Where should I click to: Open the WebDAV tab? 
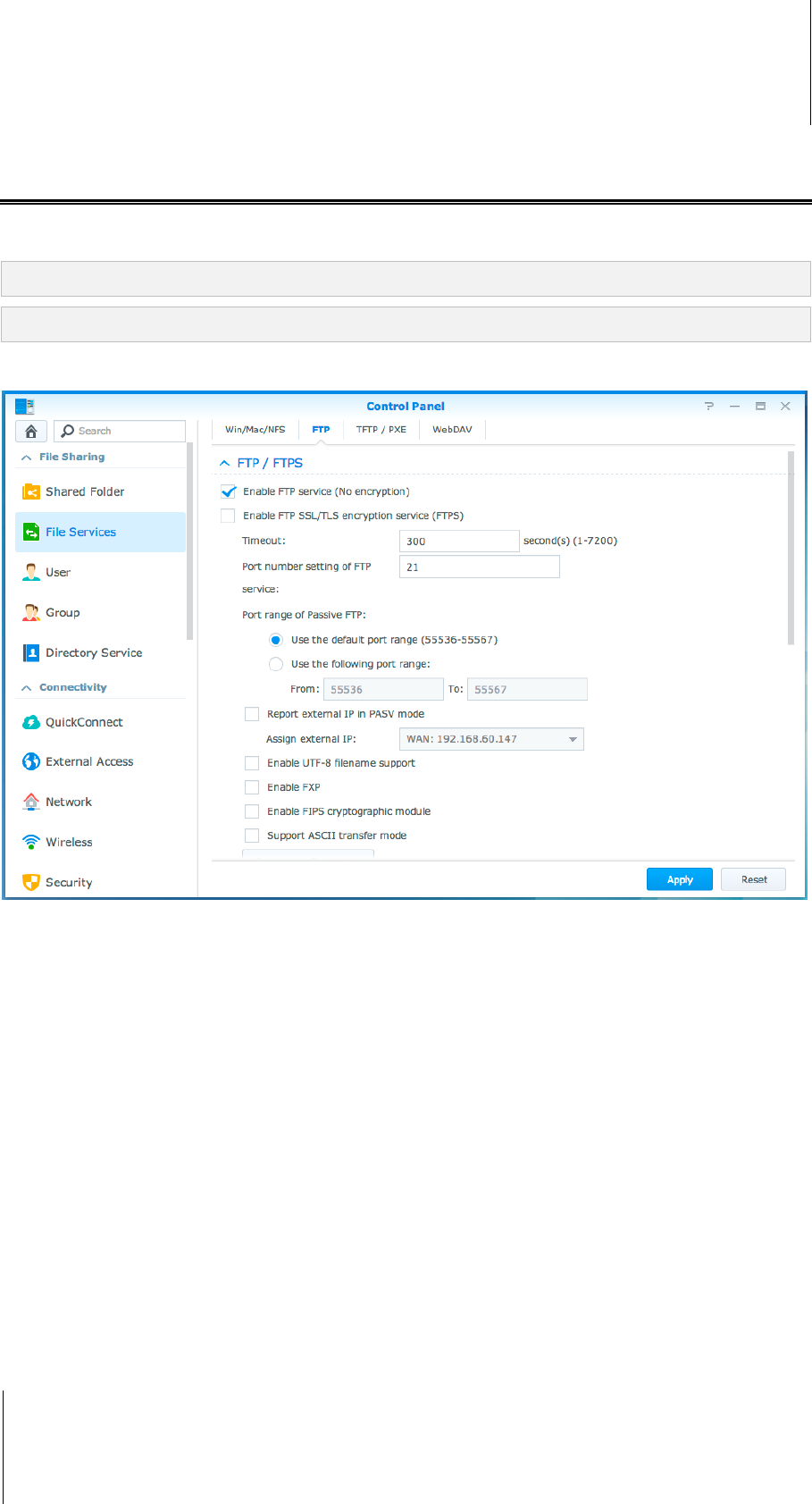click(x=452, y=430)
